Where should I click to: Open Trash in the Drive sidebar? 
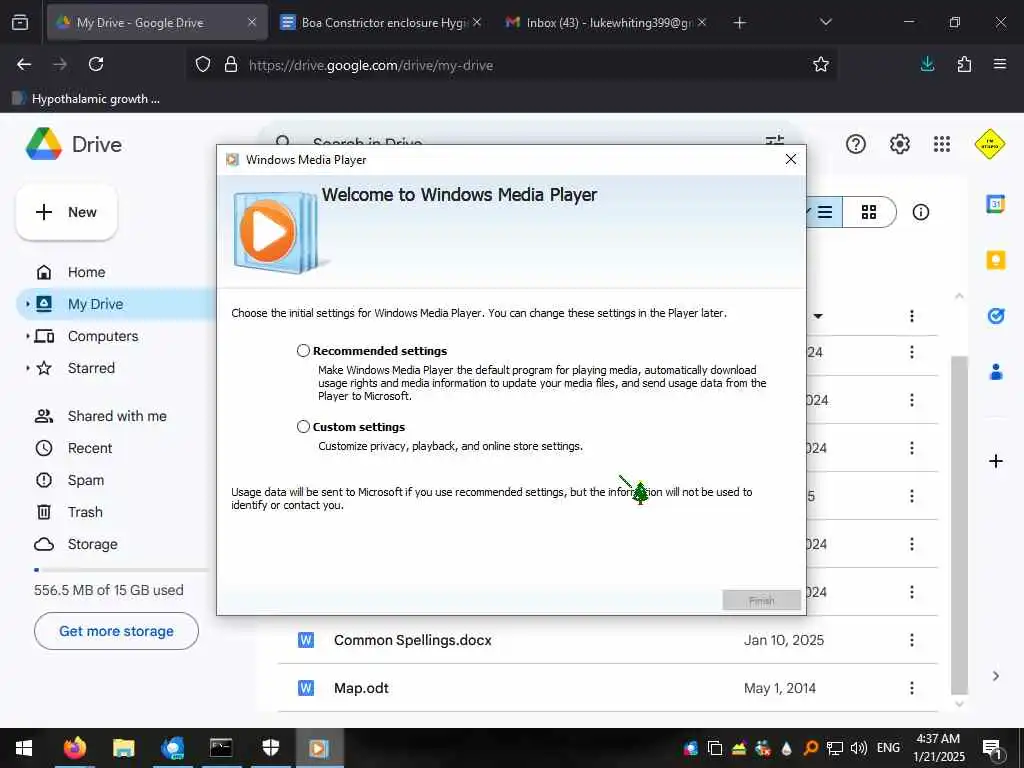click(x=85, y=512)
